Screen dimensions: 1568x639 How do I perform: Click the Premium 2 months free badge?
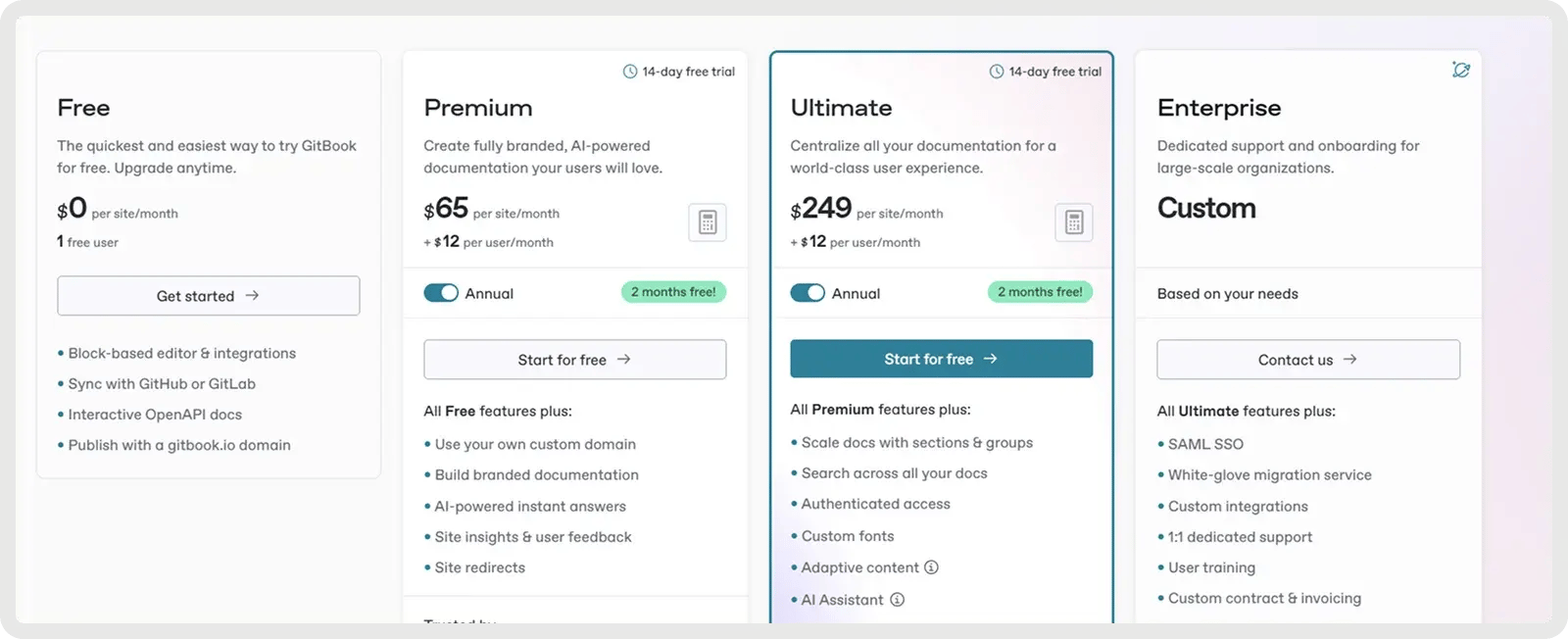point(673,292)
